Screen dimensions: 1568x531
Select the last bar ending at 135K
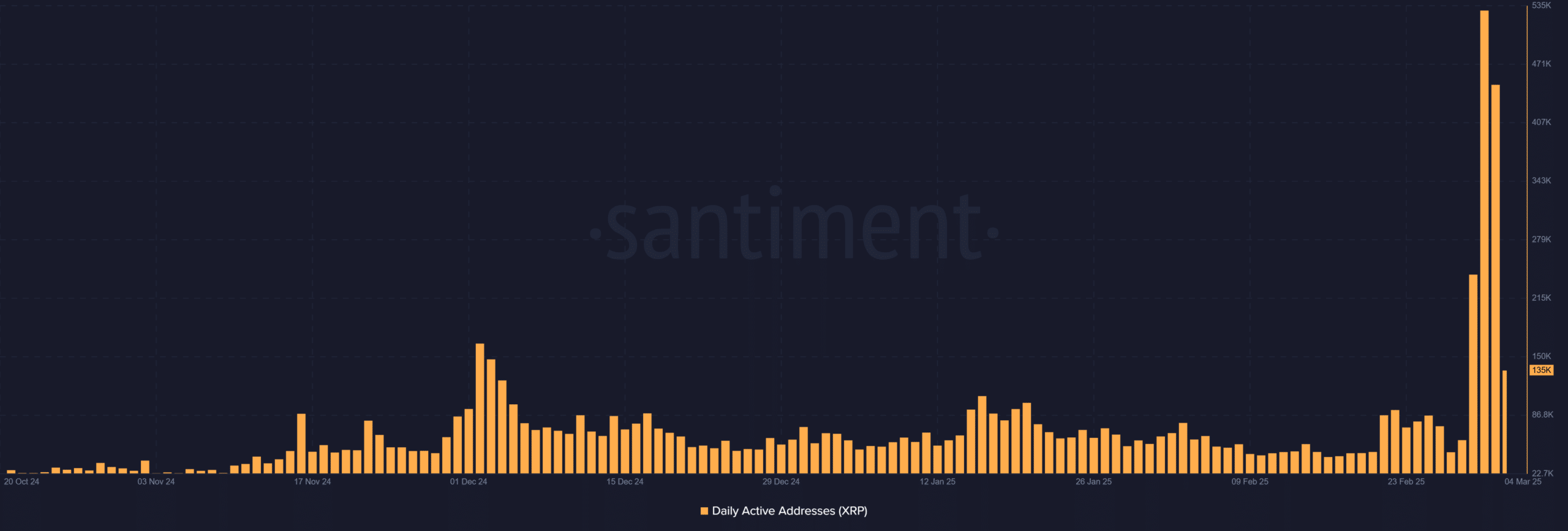1504,422
